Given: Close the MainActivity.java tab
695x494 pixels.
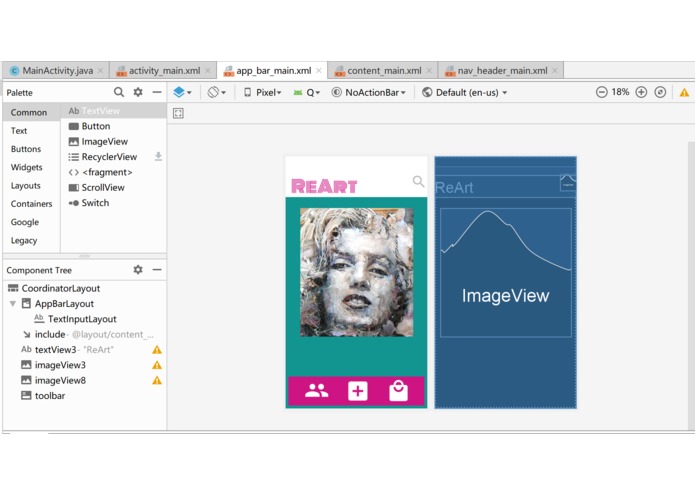Looking at the screenshot, I should click(x=101, y=70).
